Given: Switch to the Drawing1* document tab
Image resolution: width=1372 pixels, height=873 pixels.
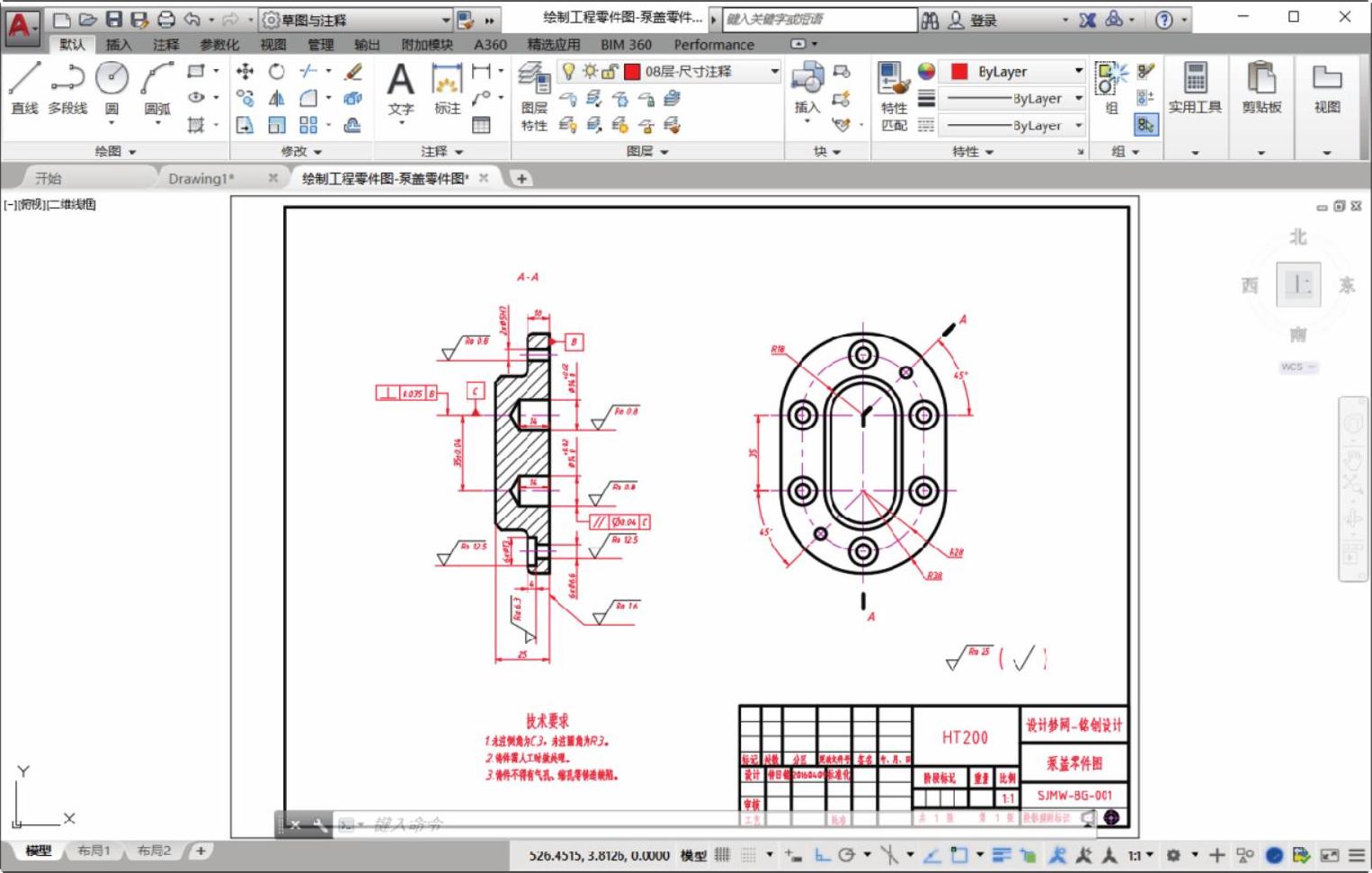Looking at the screenshot, I should click(x=200, y=178).
